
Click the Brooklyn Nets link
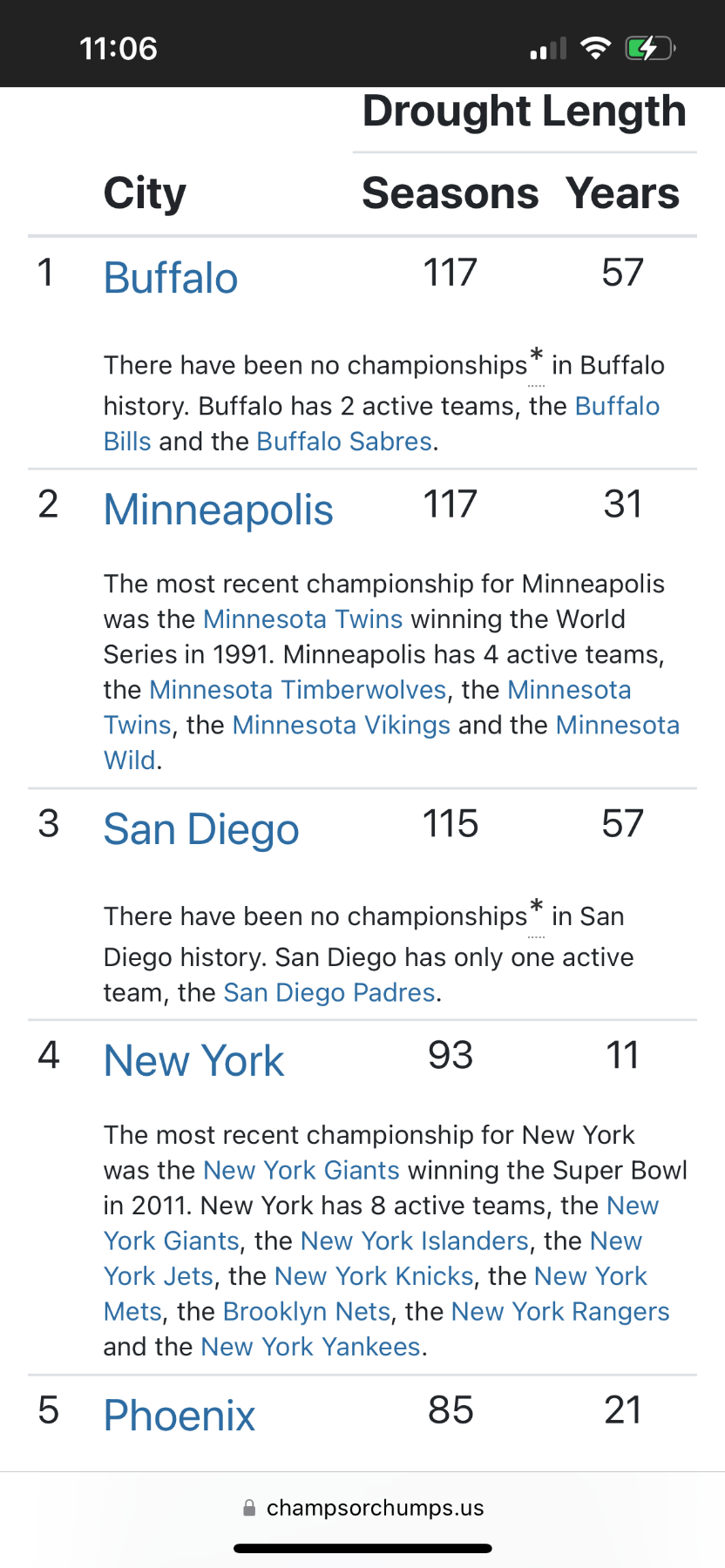coord(307,1311)
